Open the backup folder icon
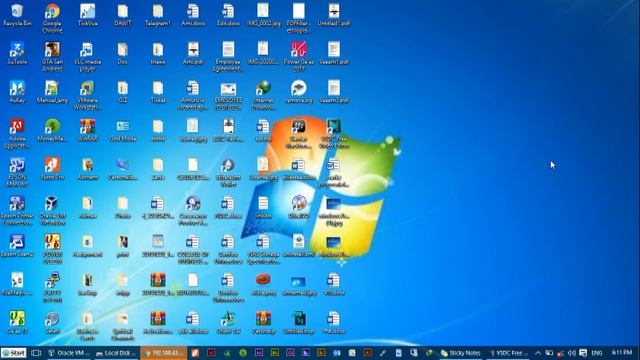This screenshot has width=640, height=360. tap(87, 283)
